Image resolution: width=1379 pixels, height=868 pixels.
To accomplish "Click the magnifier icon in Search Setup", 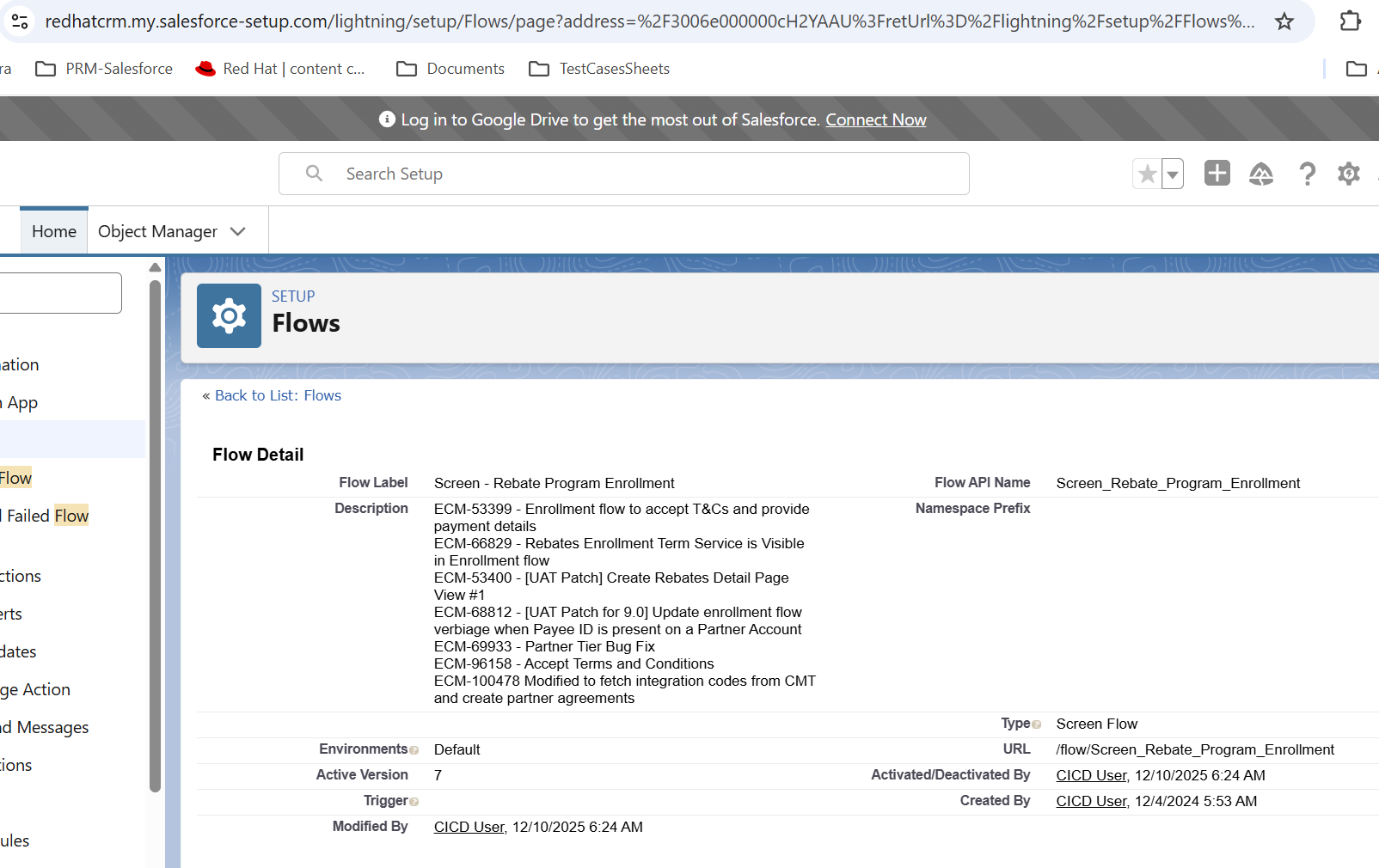I will (x=315, y=174).
